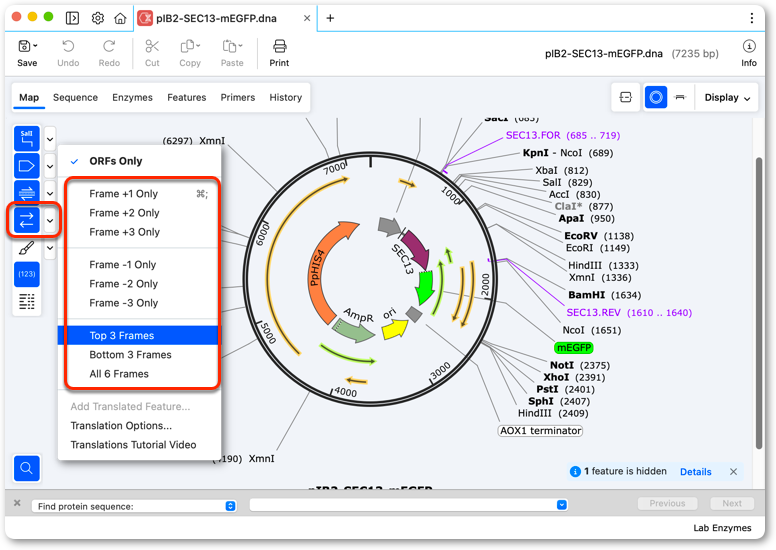Image resolution: width=776 pixels, height=550 pixels.
Task: Click the Copy toolbar icon
Action: (x=190, y=53)
